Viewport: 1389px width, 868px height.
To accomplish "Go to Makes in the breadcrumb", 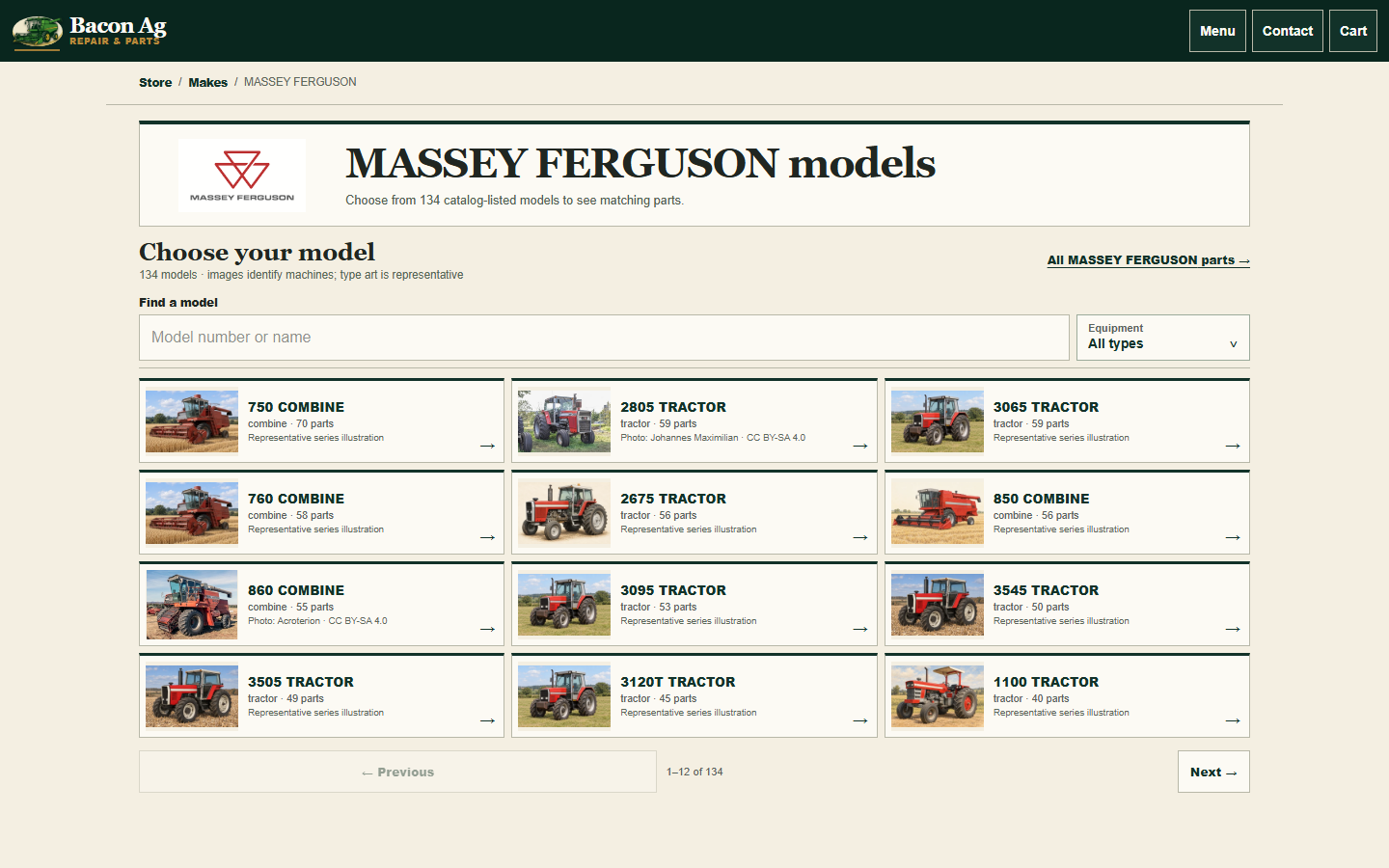I will coord(208,83).
